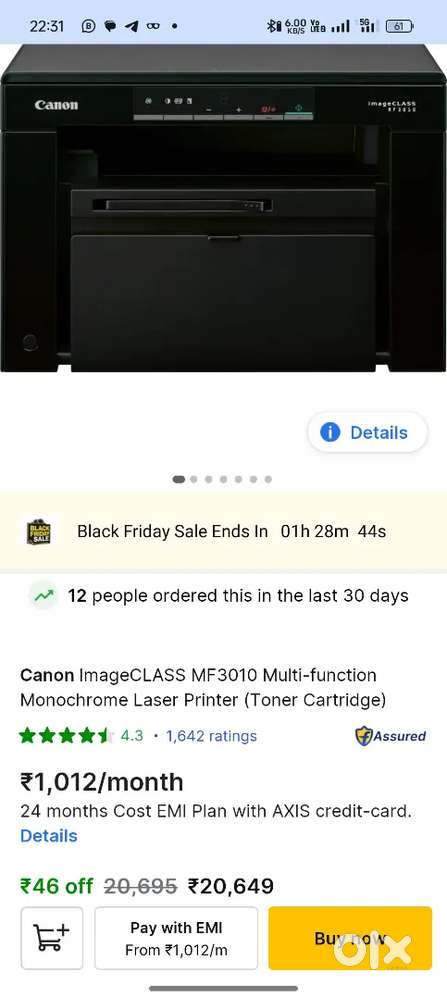Select the Buy now yellow button
The height and width of the screenshot is (1000, 447).
click(350, 938)
